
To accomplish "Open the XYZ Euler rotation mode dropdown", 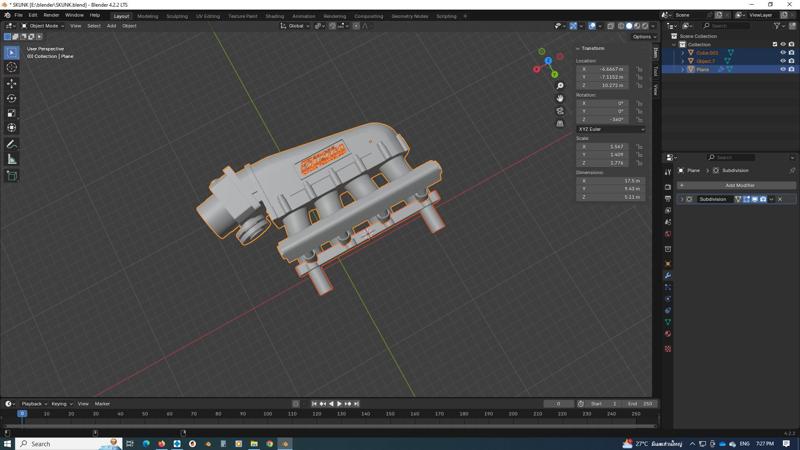I will coord(611,129).
